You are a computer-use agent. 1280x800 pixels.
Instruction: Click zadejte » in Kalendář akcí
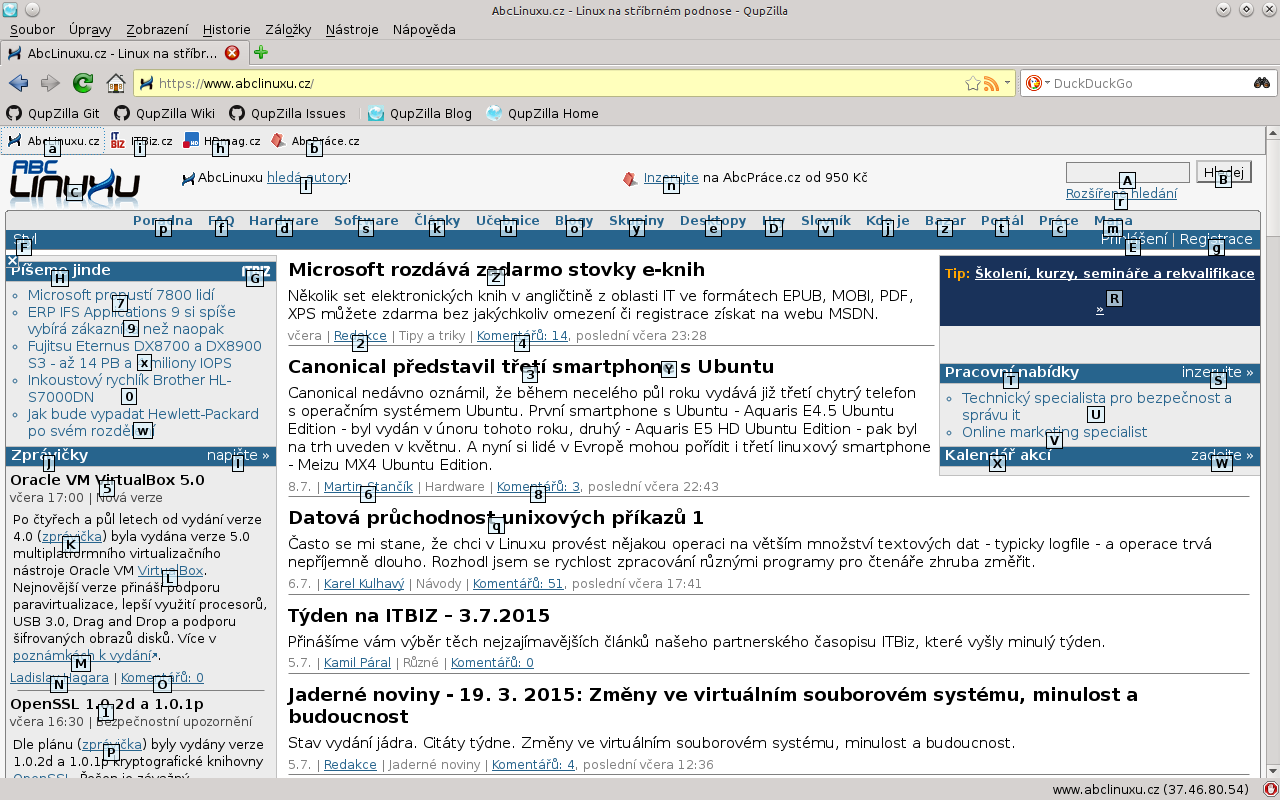[1222, 455]
